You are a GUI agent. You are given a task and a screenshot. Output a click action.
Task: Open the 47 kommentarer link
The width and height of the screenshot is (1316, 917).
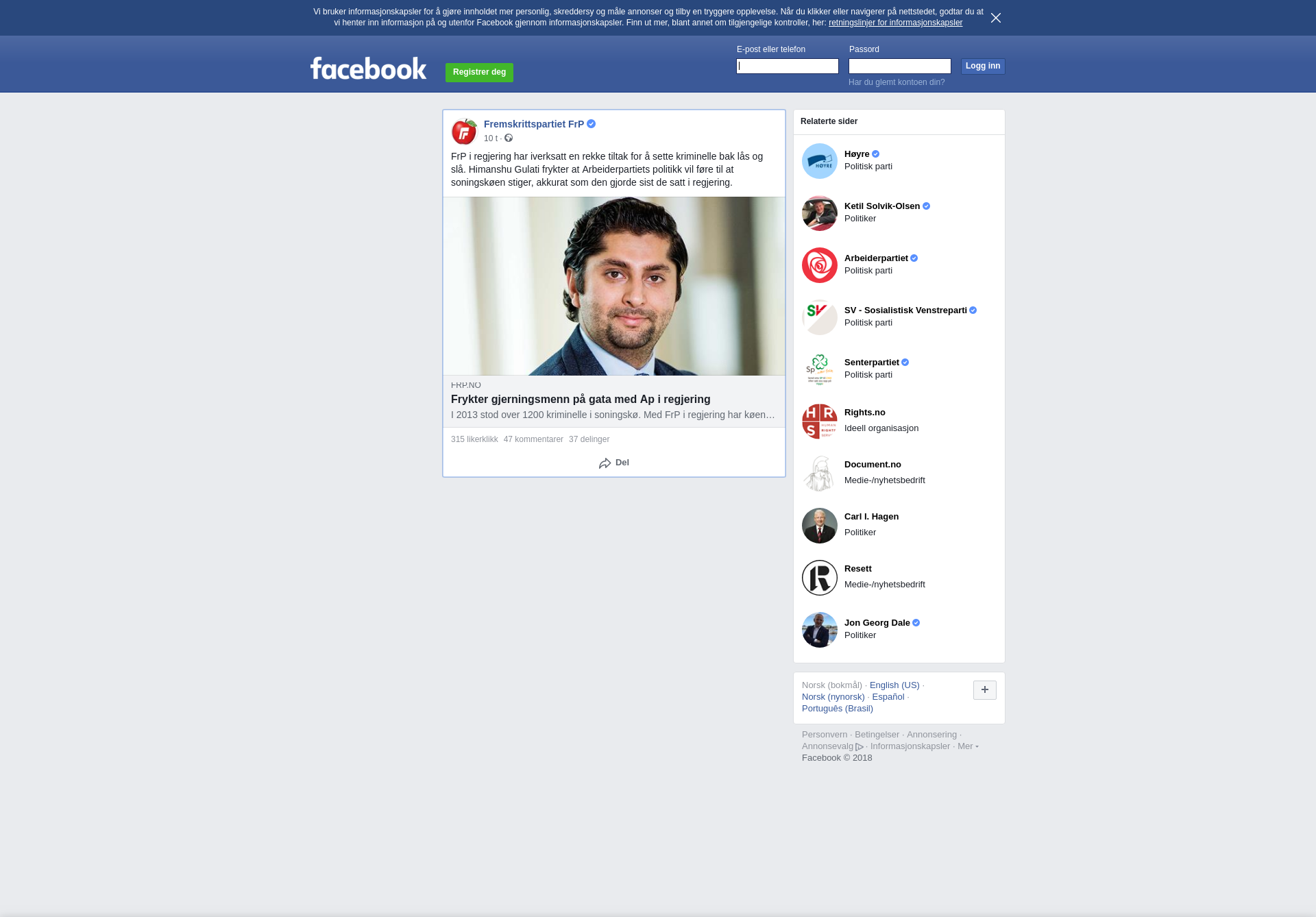[x=533, y=439]
